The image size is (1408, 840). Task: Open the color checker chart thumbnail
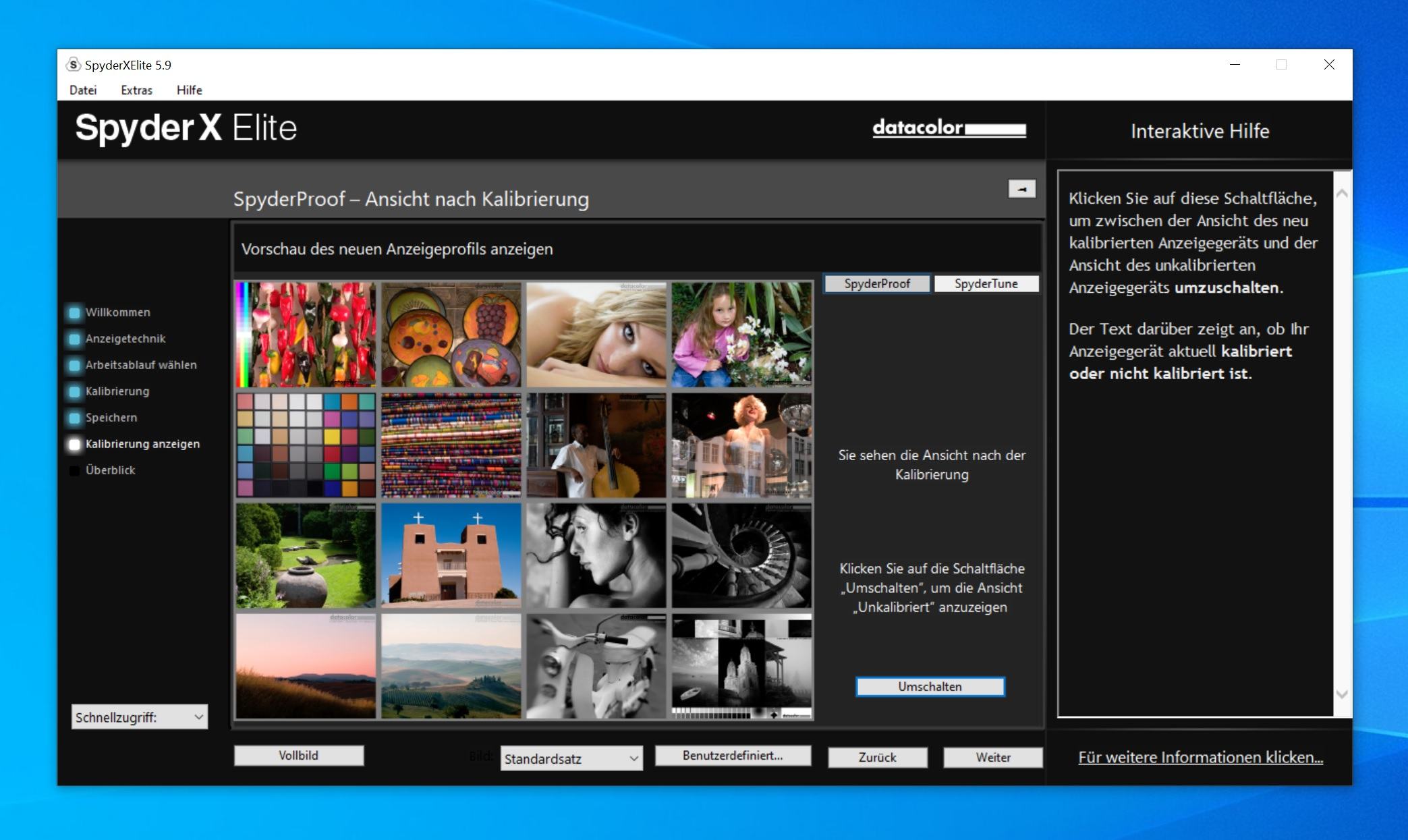(306, 445)
